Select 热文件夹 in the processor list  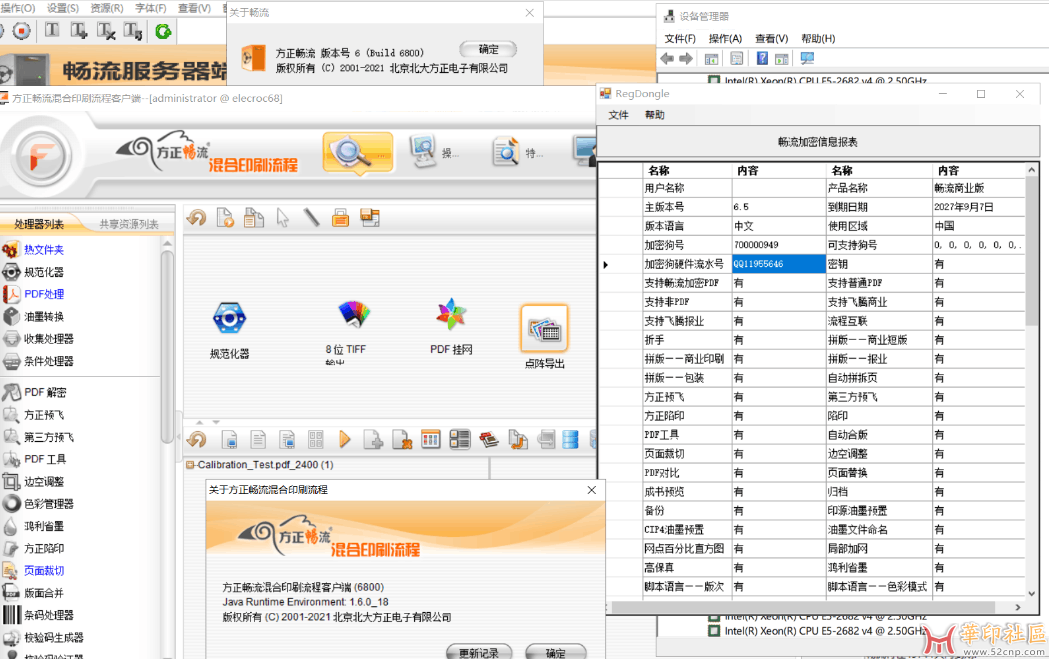43,250
